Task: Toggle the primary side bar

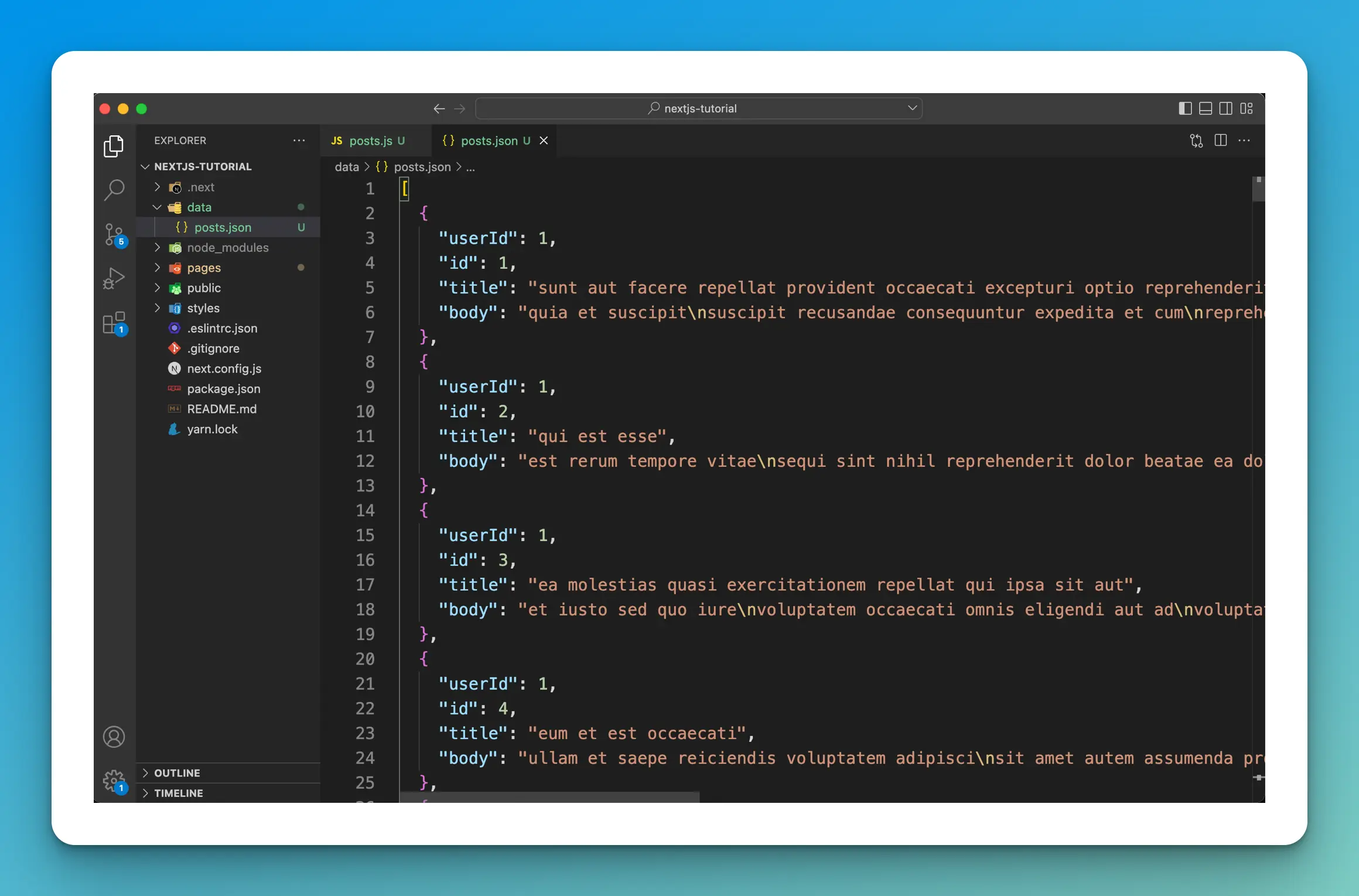Action: (x=1185, y=109)
